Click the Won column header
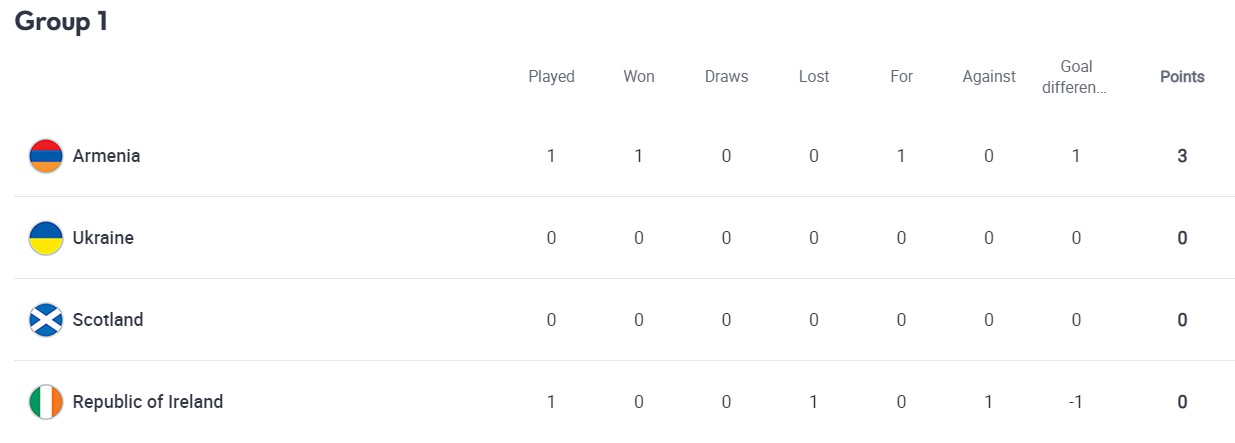This screenshot has width=1235, height=443. point(639,77)
